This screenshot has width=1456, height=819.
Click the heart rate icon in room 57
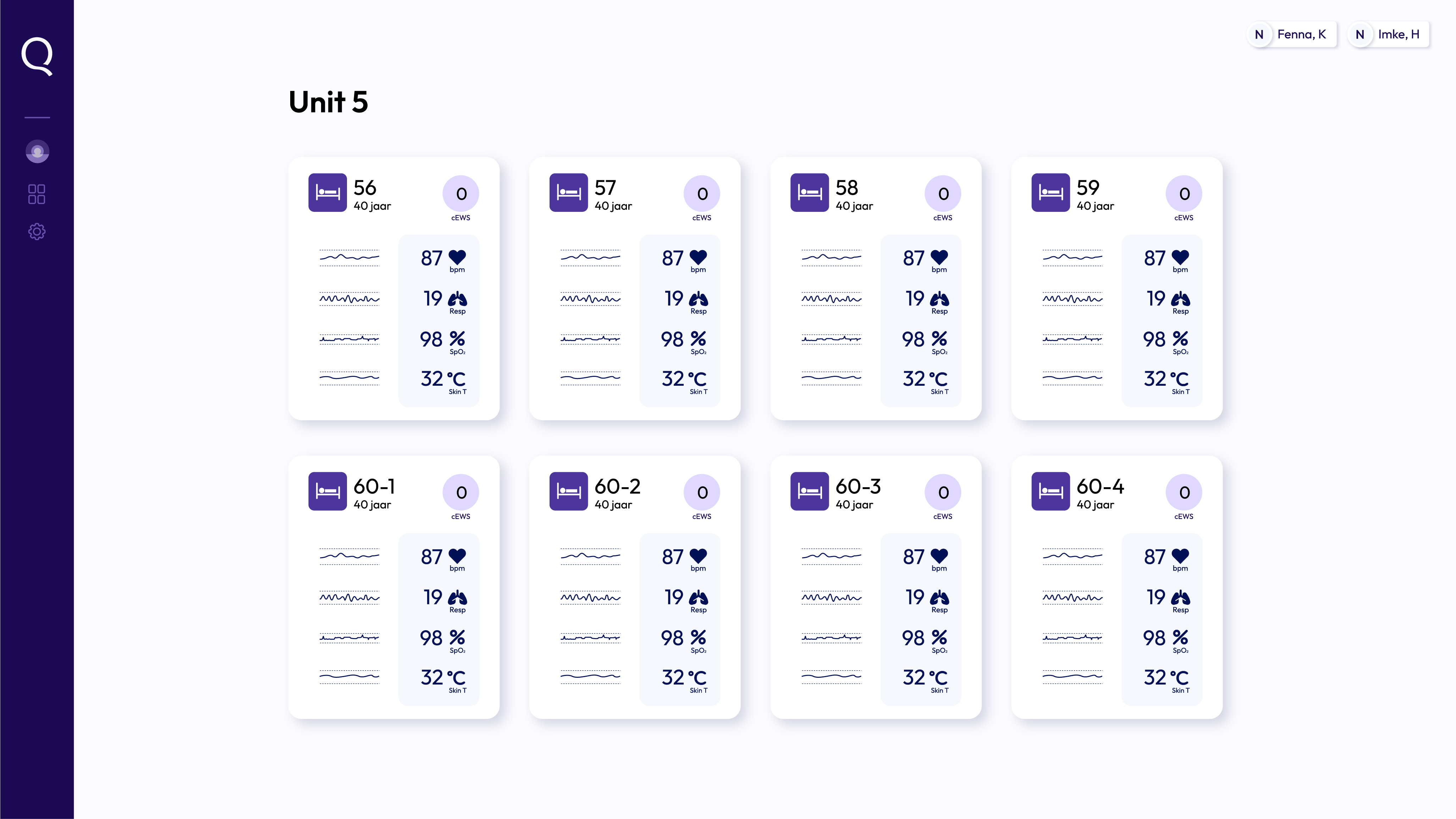pos(698,257)
